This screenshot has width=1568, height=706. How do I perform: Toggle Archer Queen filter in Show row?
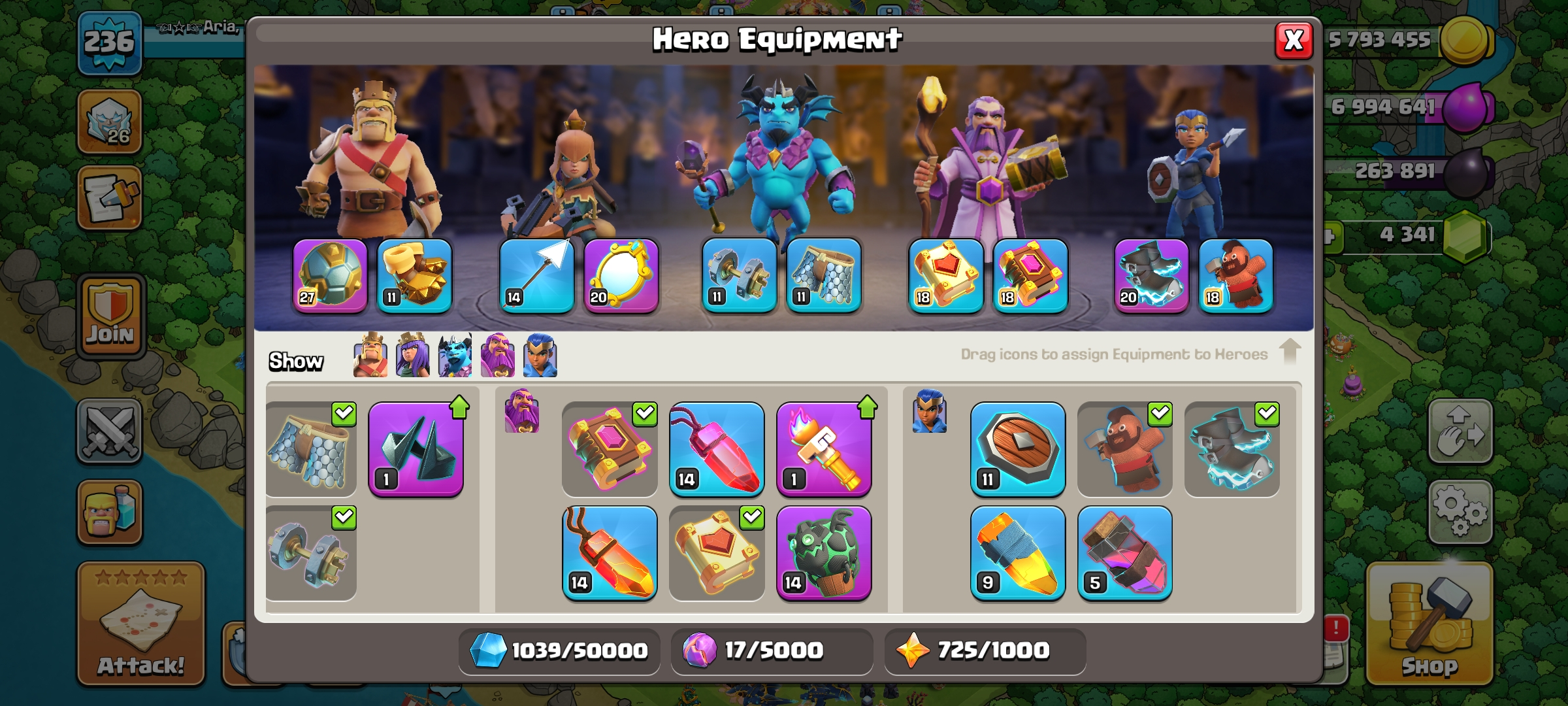click(413, 355)
